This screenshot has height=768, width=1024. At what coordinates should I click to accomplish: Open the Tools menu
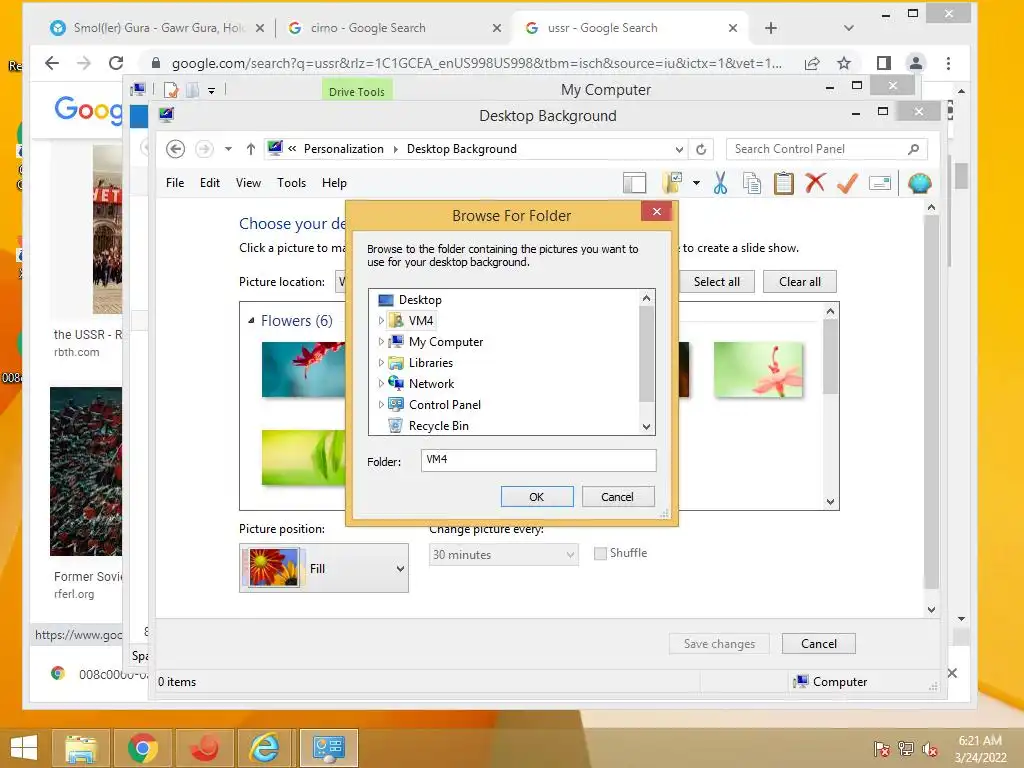pyautogui.click(x=291, y=183)
